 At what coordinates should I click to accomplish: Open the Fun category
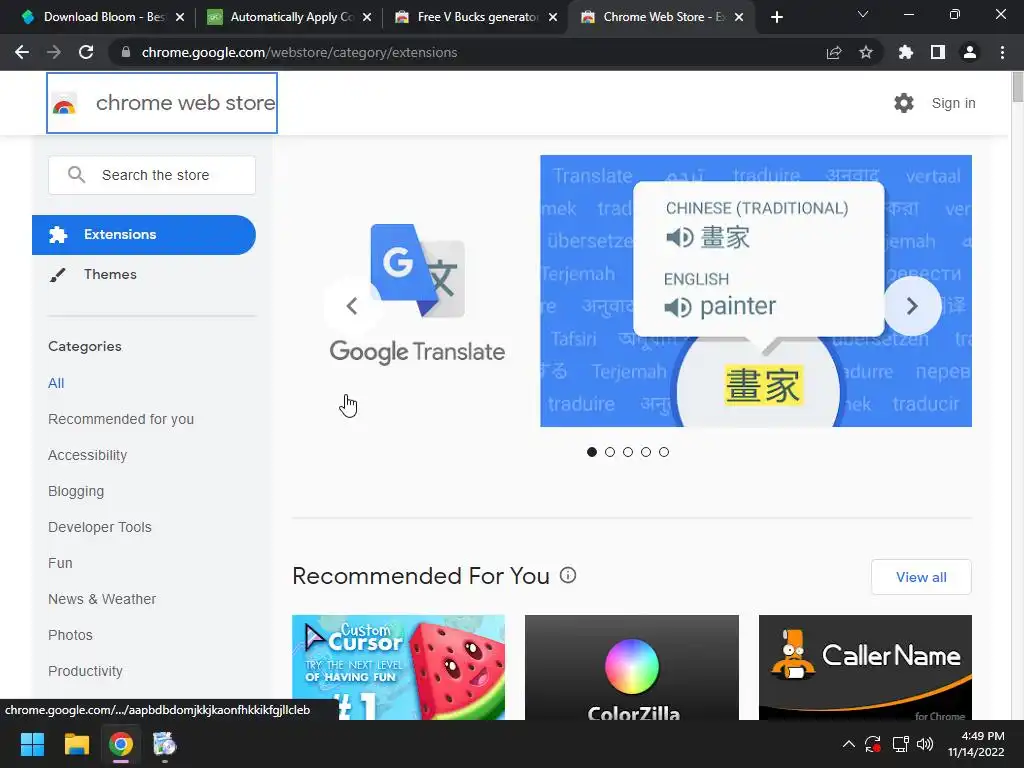click(60, 563)
